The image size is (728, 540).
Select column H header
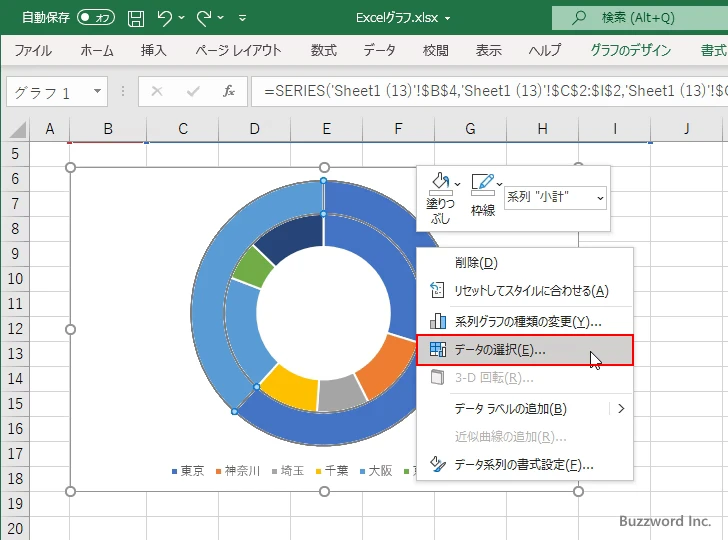coord(542,129)
